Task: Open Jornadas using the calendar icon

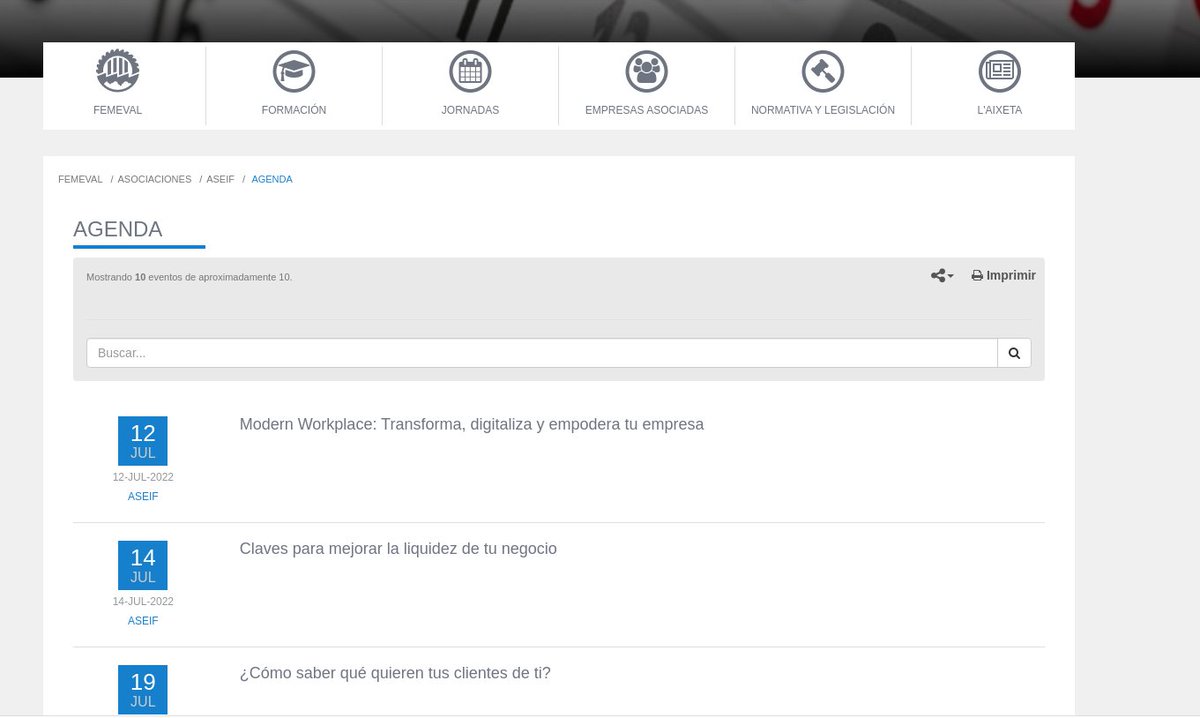Action: (x=470, y=71)
